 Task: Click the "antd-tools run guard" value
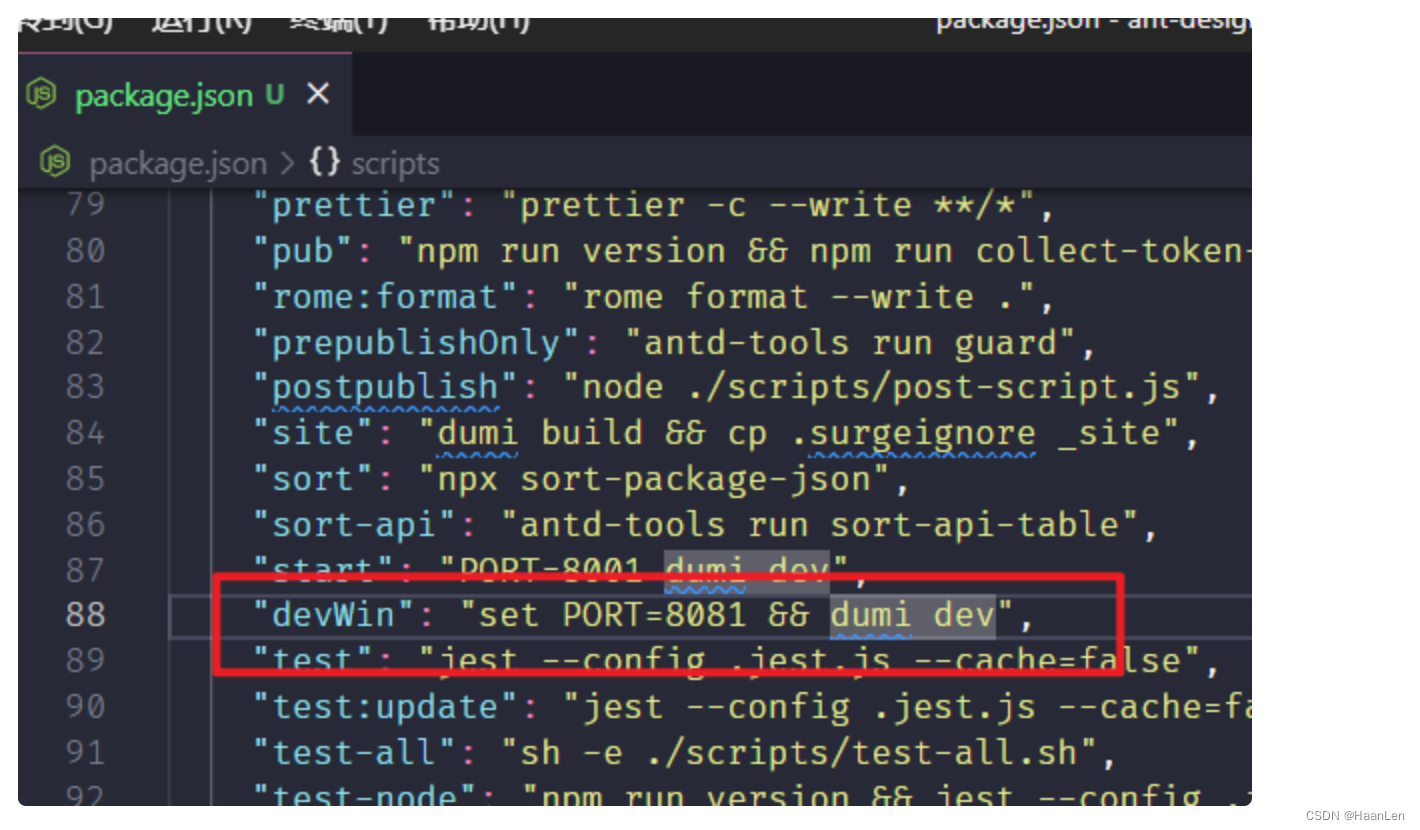pos(850,342)
